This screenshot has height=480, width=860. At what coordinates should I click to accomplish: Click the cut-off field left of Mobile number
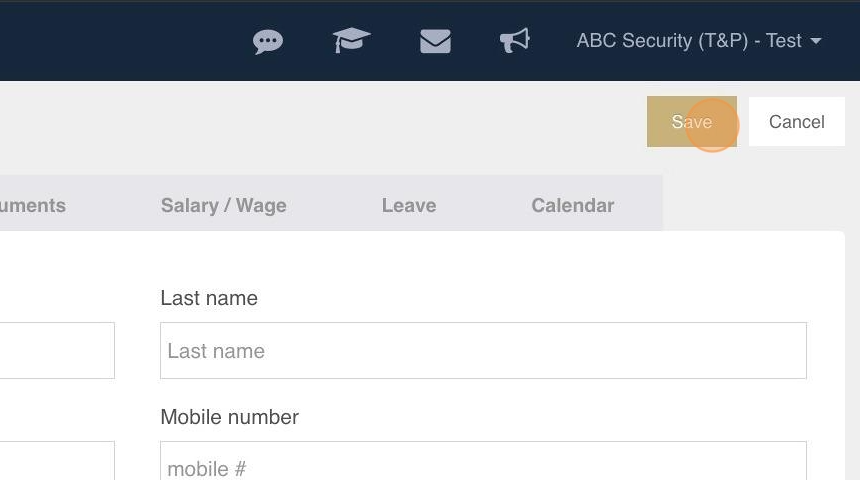pos(57,460)
